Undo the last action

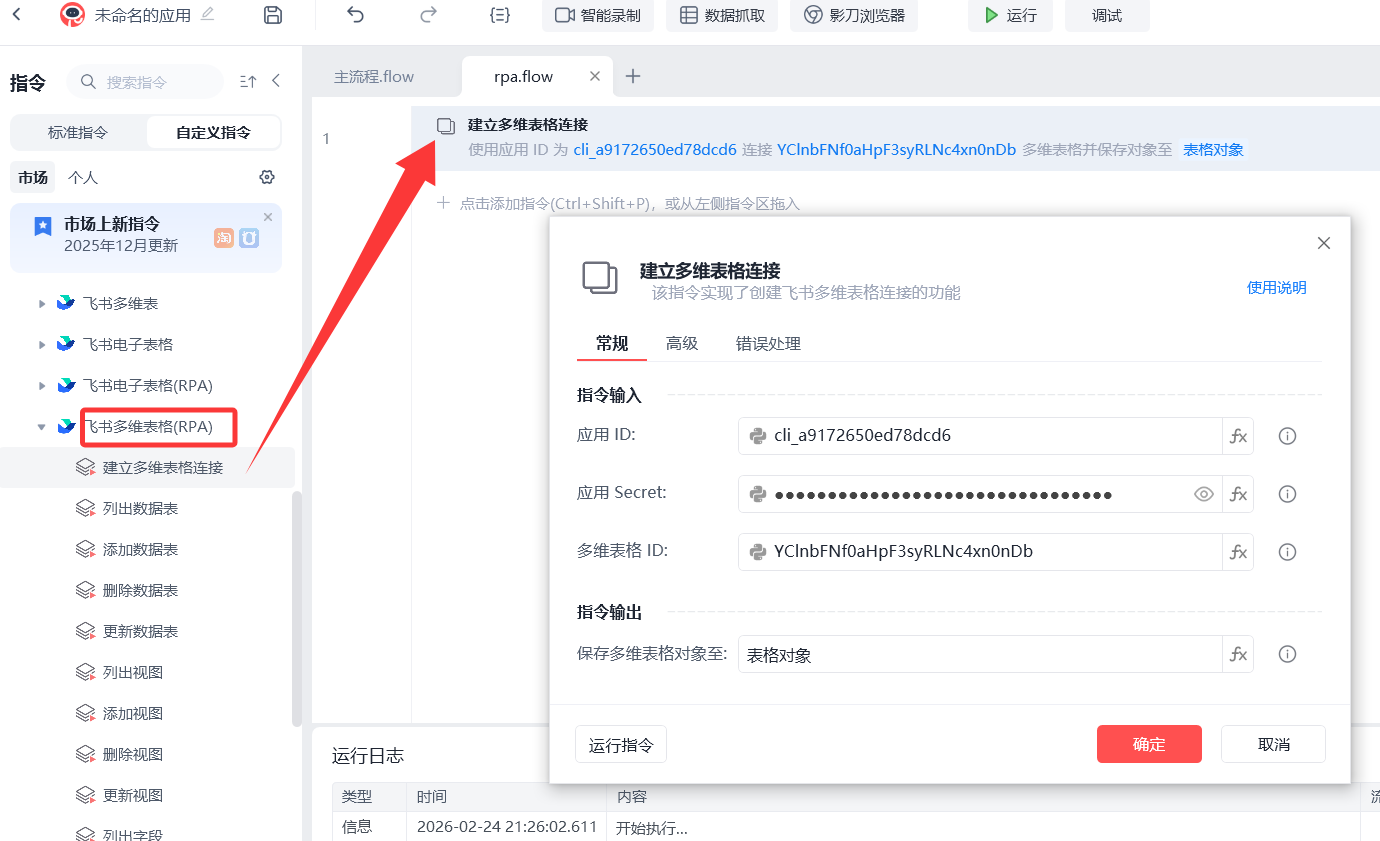point(355,14)
